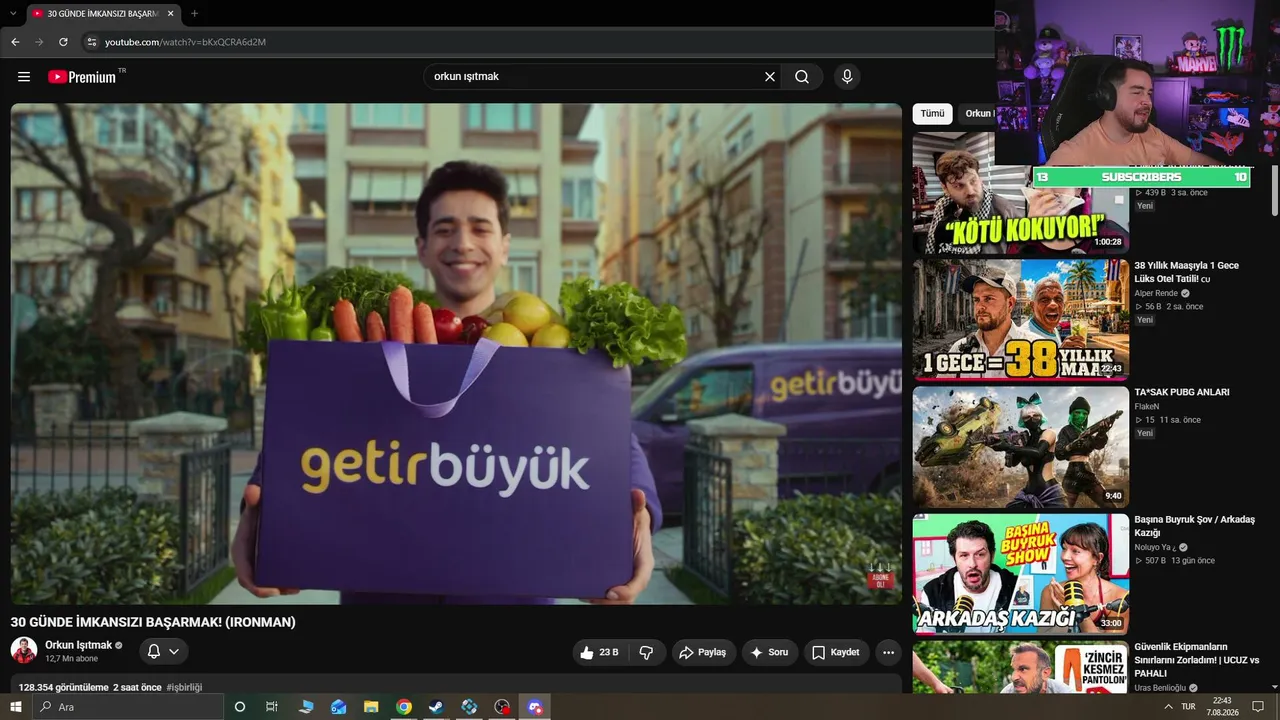Play the '1 GECE = 38 YILLIK' thumbnail
Viewport: 1280px width, 720px height.
click(x=1021, y=320)
